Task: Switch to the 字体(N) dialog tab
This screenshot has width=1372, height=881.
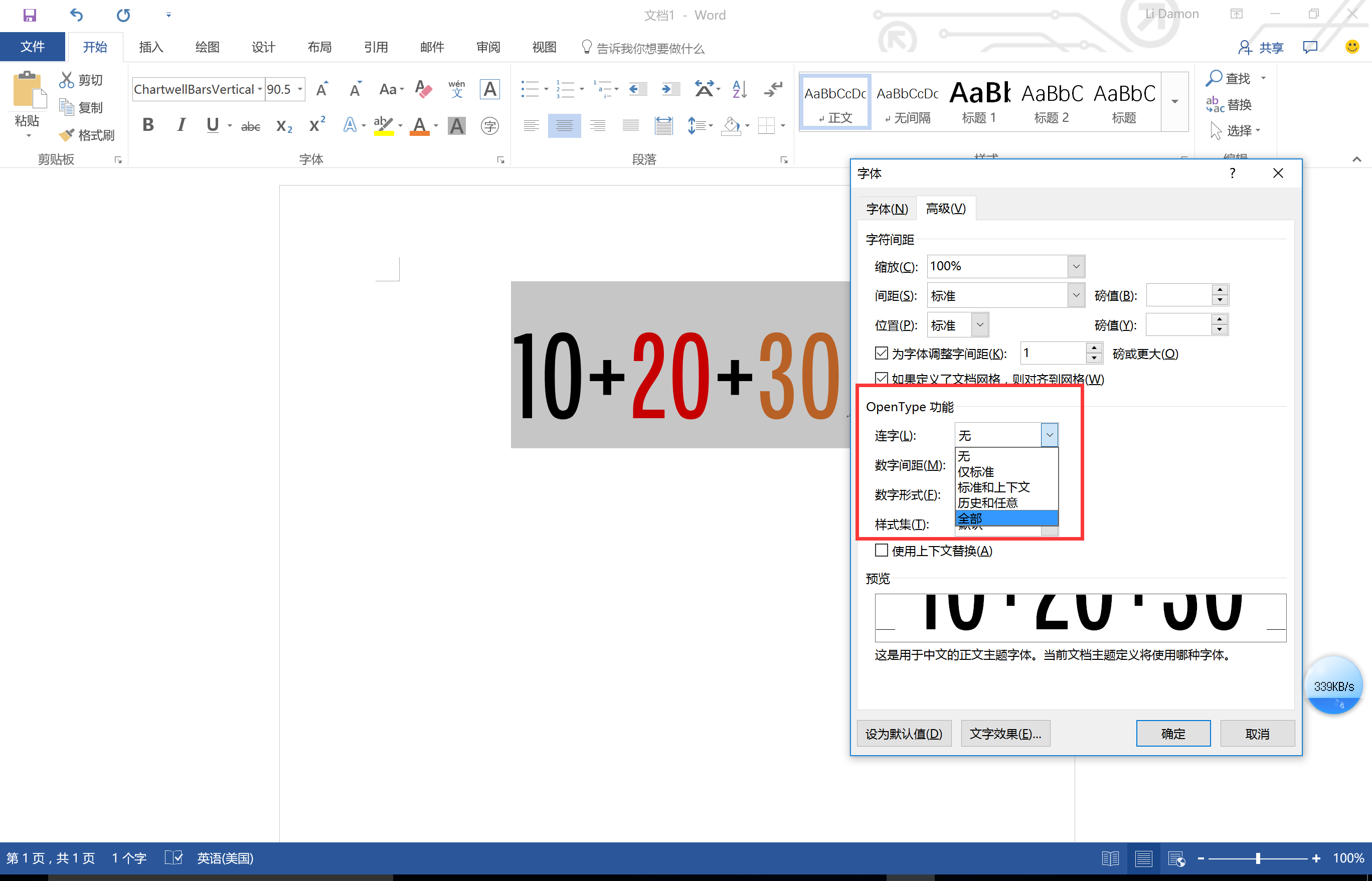Action: click(x=887, y=209)
